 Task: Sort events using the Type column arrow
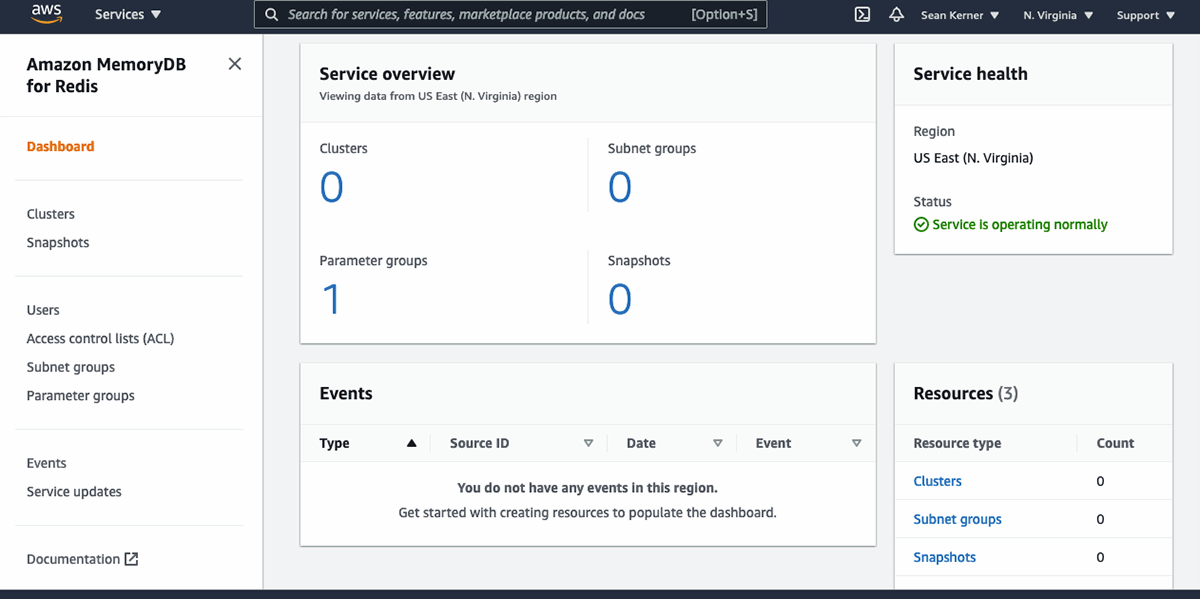click(x=414, y=443)
